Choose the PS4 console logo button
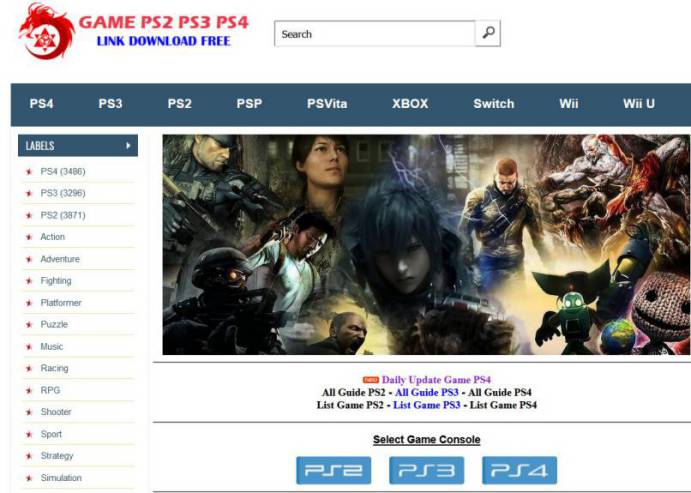This screenshot has width=691, height=493. pos(520,471)
